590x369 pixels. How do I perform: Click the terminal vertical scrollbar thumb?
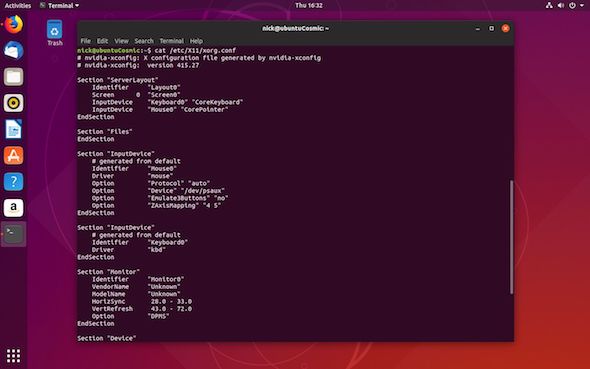[x=511, y=237]
